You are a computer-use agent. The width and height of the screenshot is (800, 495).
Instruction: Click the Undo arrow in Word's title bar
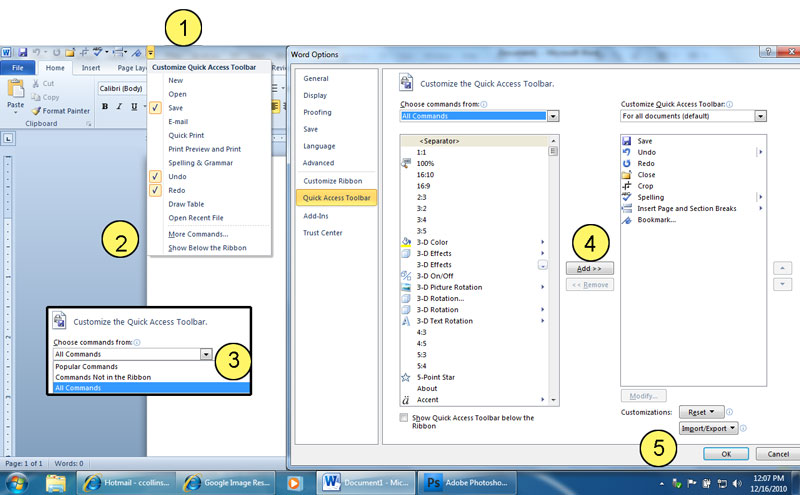click(36, 52)
